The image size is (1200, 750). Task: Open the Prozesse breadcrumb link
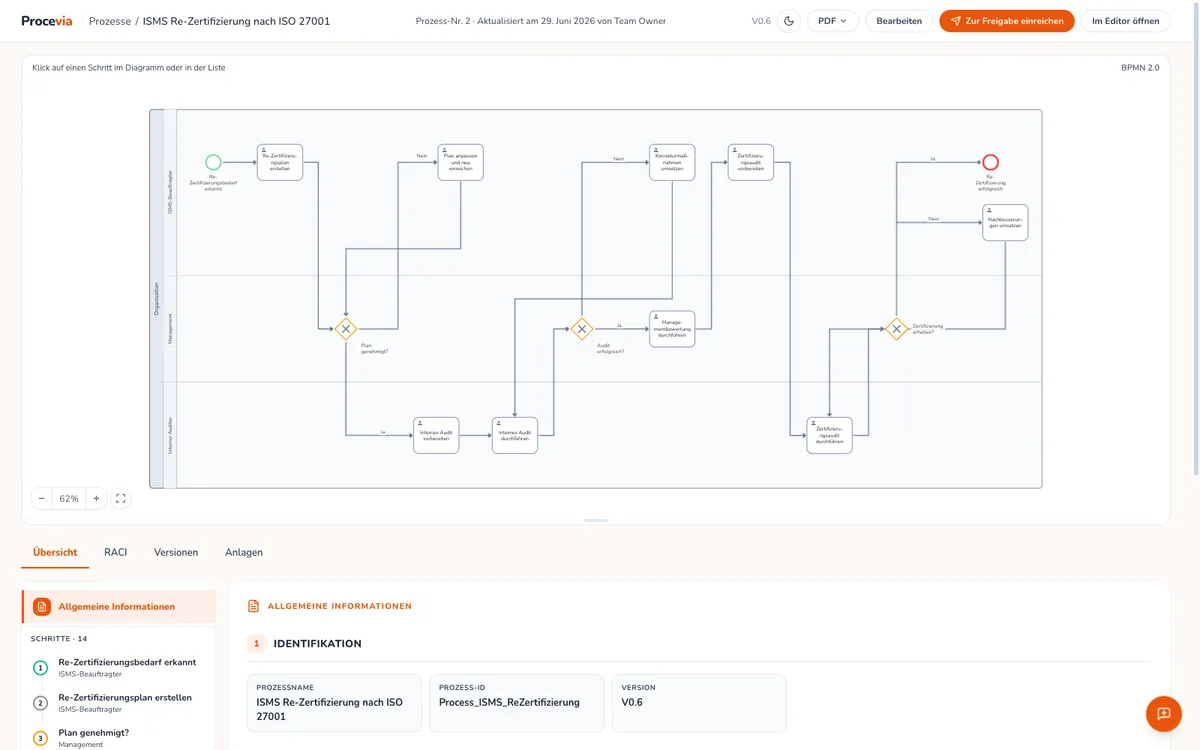110,21
